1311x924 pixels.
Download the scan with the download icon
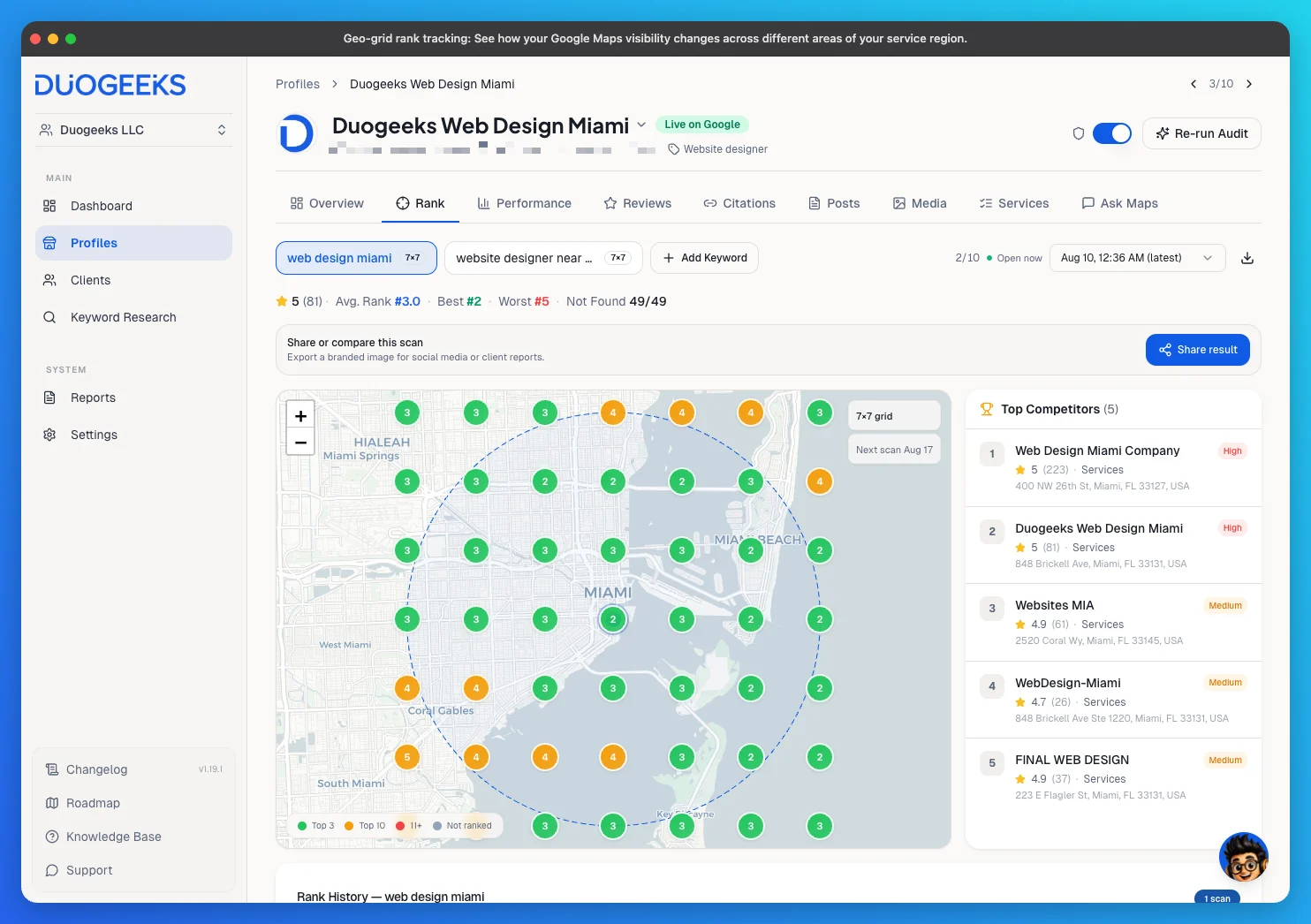tap(1247, 258)
